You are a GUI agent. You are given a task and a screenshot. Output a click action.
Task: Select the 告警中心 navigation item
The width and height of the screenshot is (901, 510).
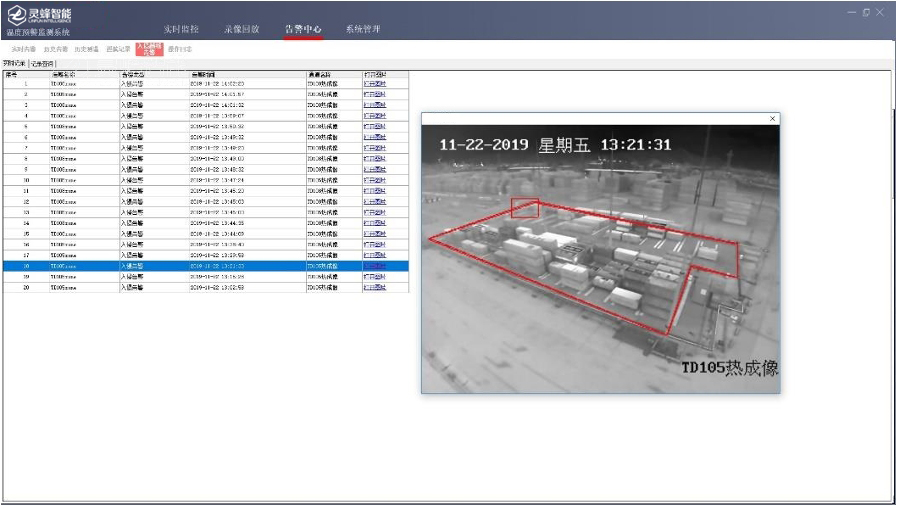302,30
